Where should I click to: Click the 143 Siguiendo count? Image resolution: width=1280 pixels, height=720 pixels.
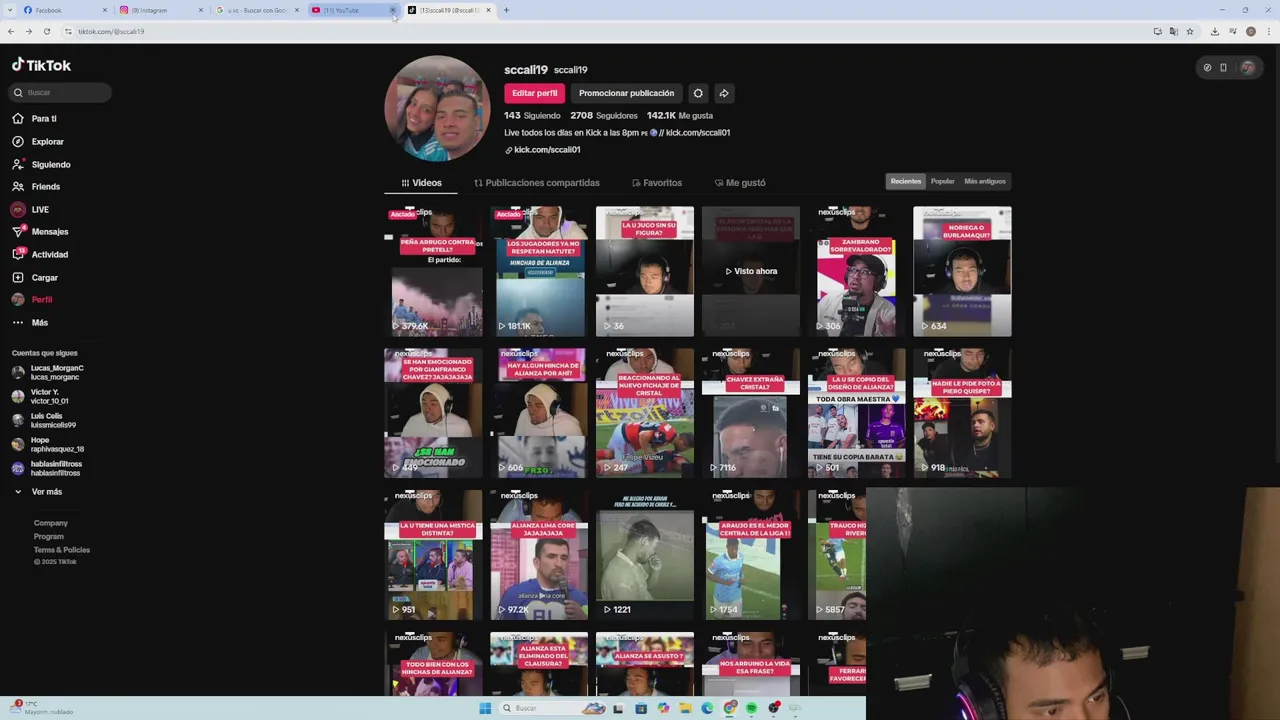tap(532, 116)
